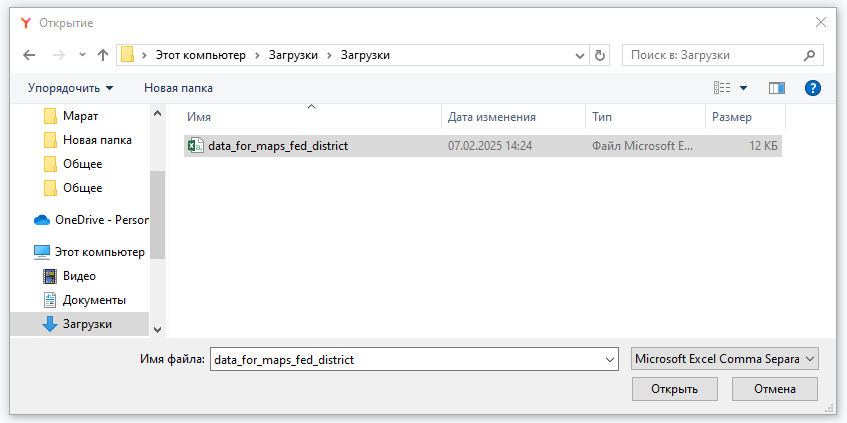Click the Имя файла text field
The image size is (847, 423).
point(405,358)
